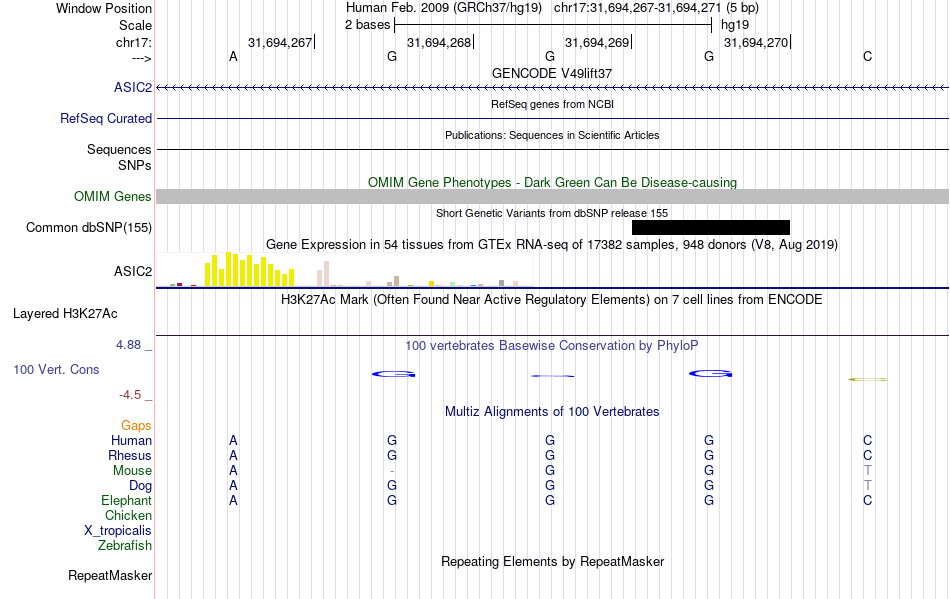Click the Human alignment row label

(131, 440)
